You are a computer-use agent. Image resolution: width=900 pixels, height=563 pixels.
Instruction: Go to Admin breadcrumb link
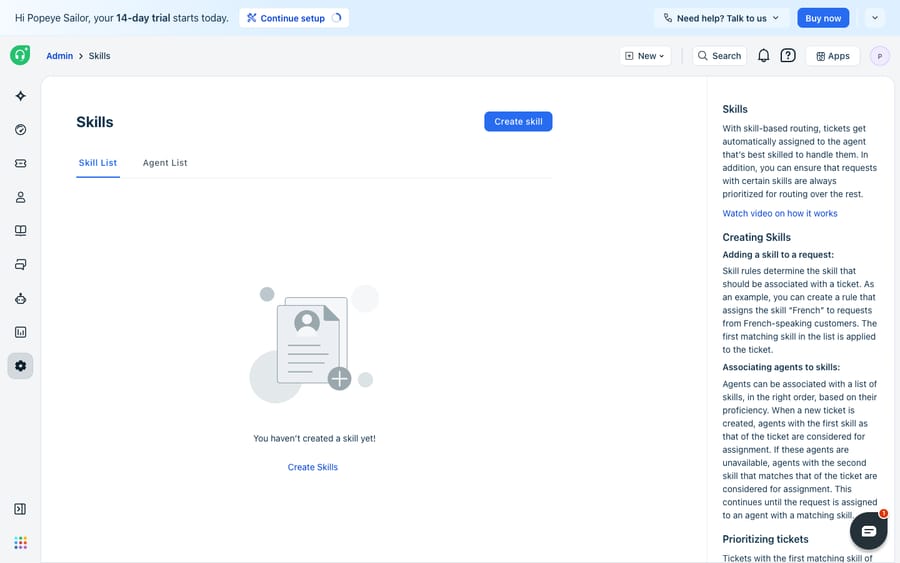pyautogui.click(x=60, y=56)
